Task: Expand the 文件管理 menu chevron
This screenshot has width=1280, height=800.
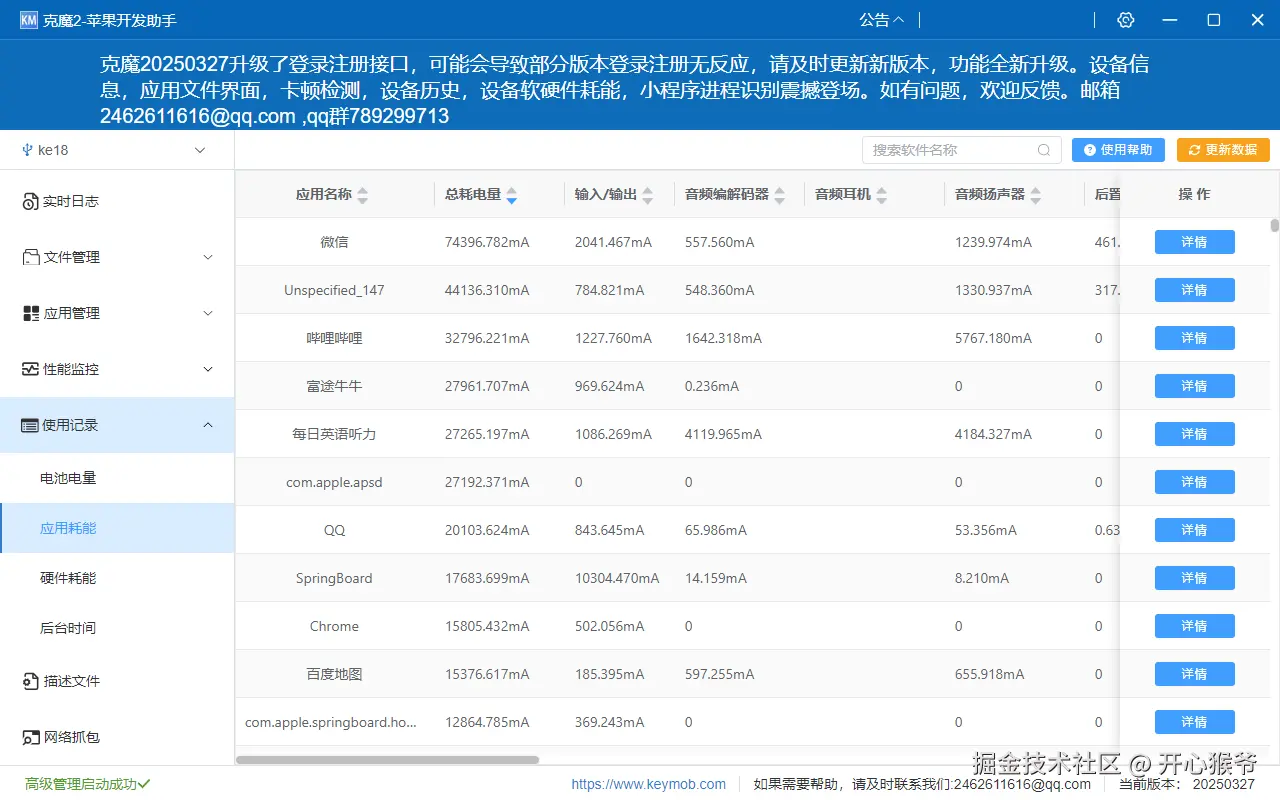Action: (x=208, y=257)
